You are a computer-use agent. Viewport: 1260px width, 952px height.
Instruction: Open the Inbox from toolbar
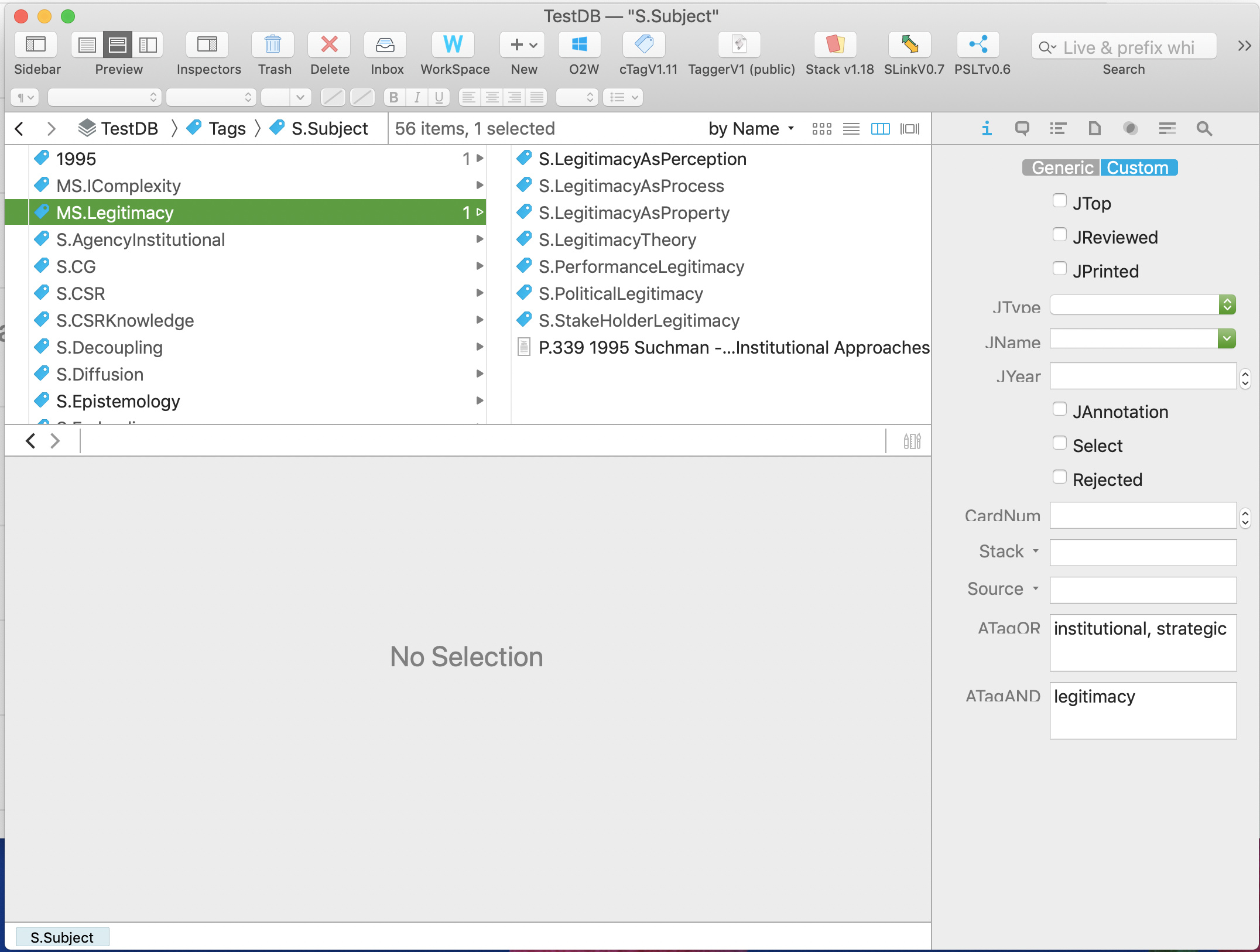tap(385, 45)
